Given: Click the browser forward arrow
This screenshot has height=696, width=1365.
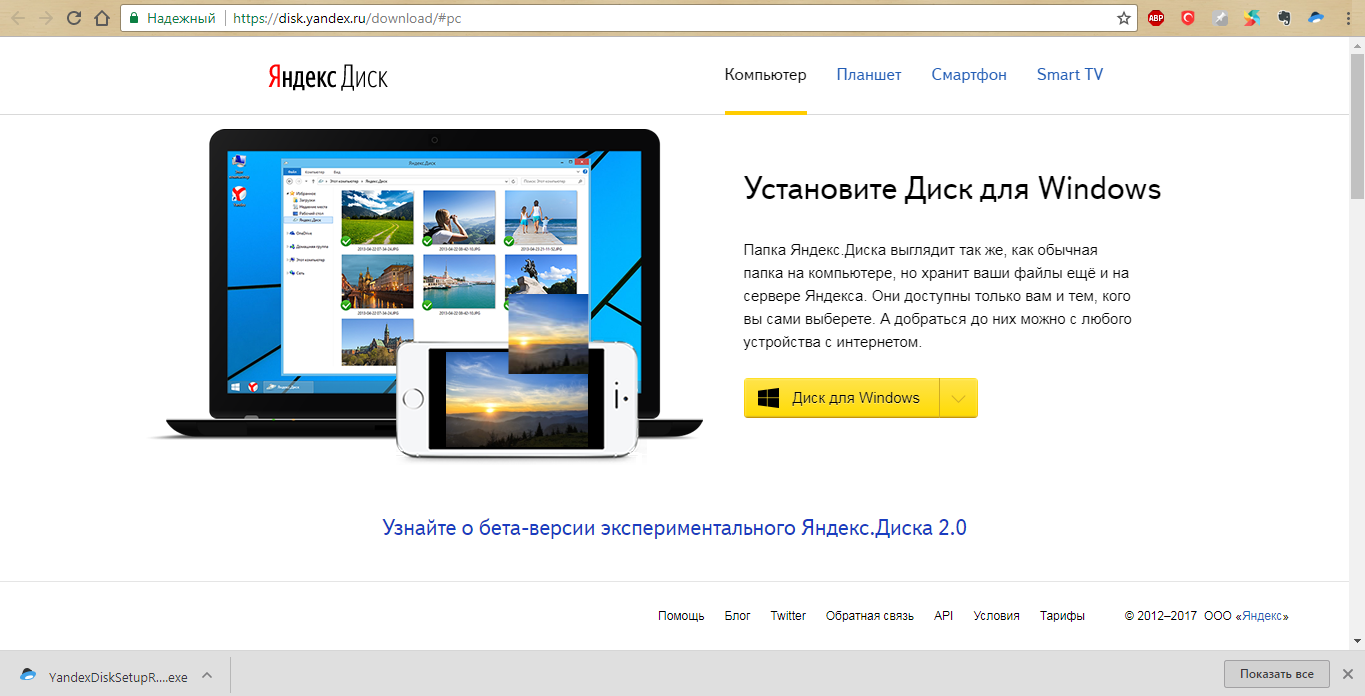Looking at the screenshot, I should tap(46, 18).
